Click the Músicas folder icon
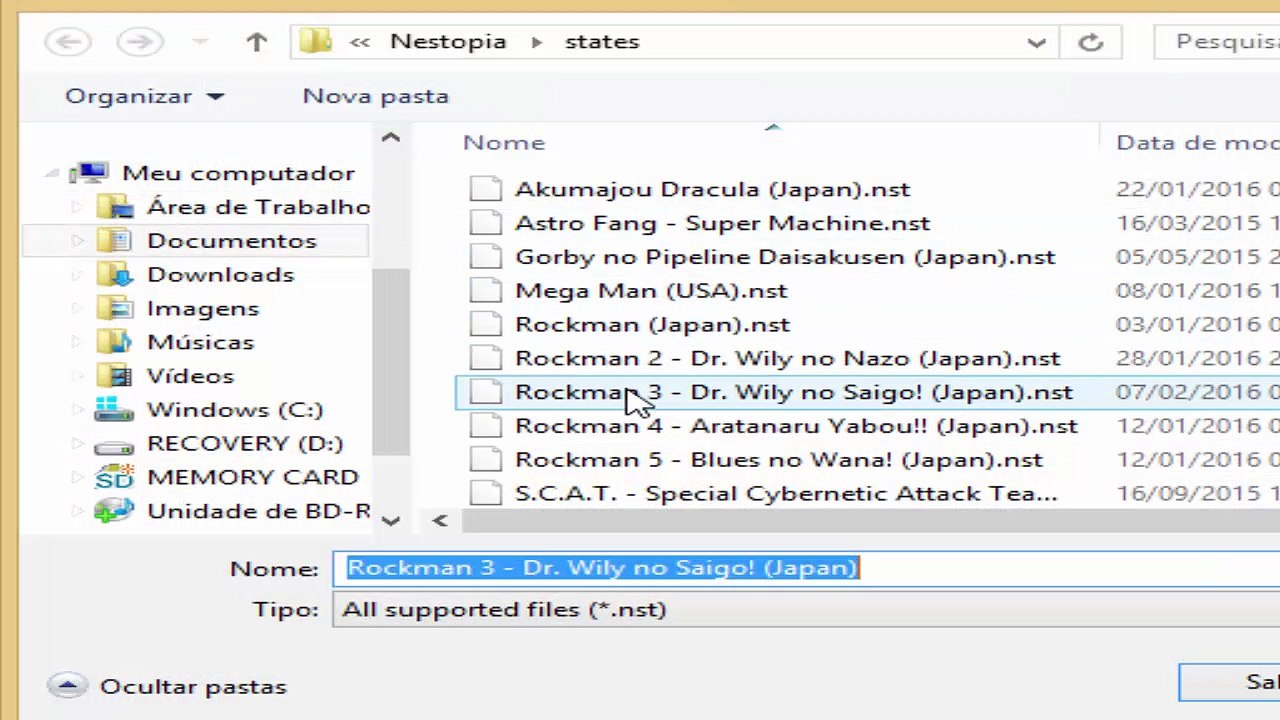 [x=115, y=342]
